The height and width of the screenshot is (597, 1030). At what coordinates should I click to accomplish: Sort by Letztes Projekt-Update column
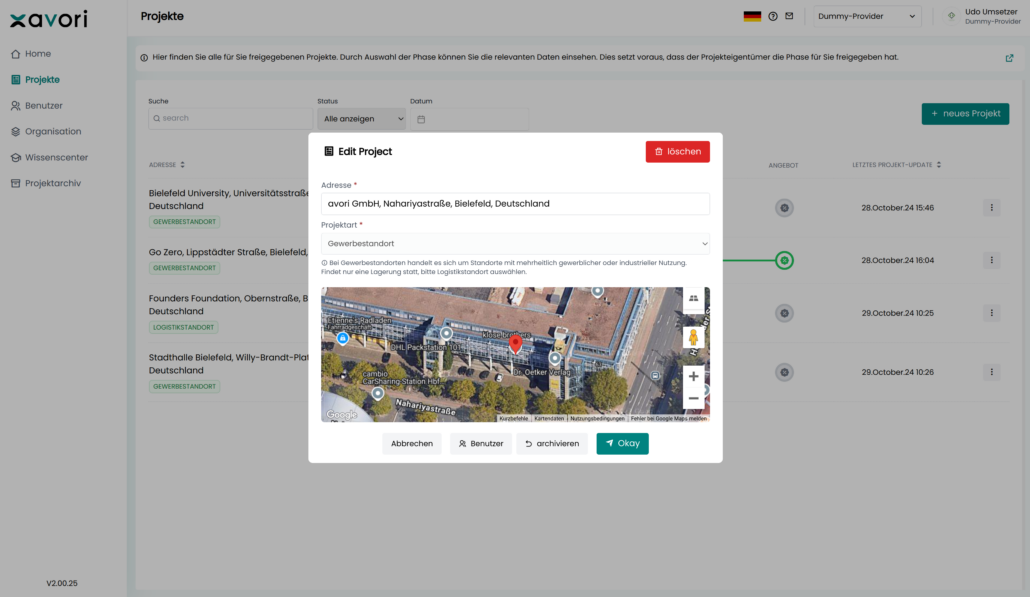896,165
